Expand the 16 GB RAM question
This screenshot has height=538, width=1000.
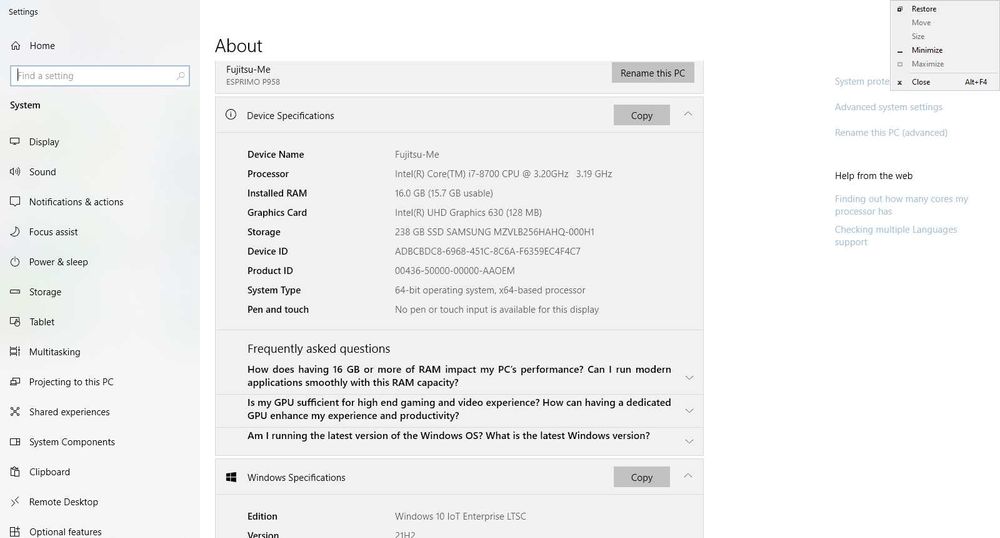pyautogui.click(x=689, y=377)
